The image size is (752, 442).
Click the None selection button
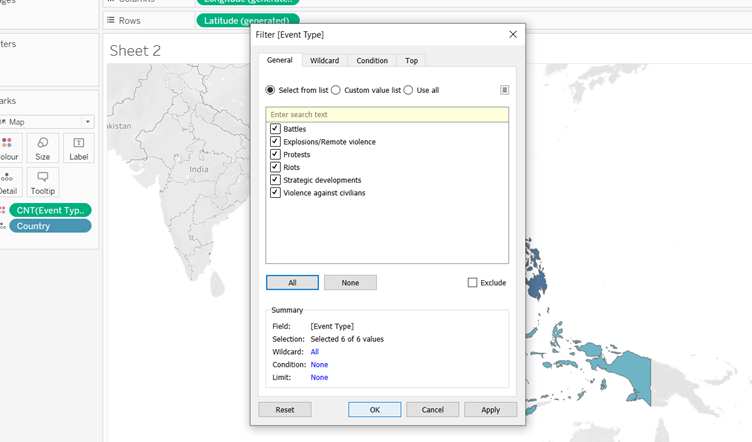coord(350,283)
